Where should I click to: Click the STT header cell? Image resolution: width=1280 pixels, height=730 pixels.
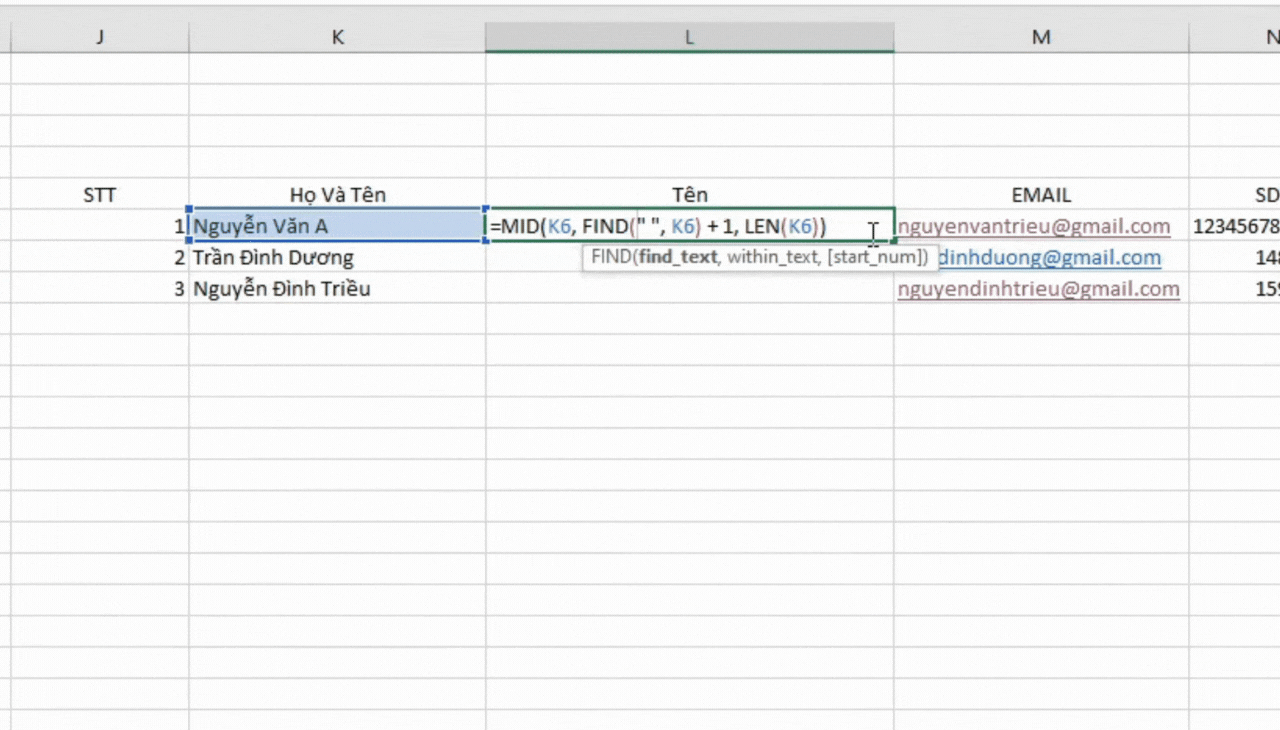pyautogui.click(x=100, y=195)
